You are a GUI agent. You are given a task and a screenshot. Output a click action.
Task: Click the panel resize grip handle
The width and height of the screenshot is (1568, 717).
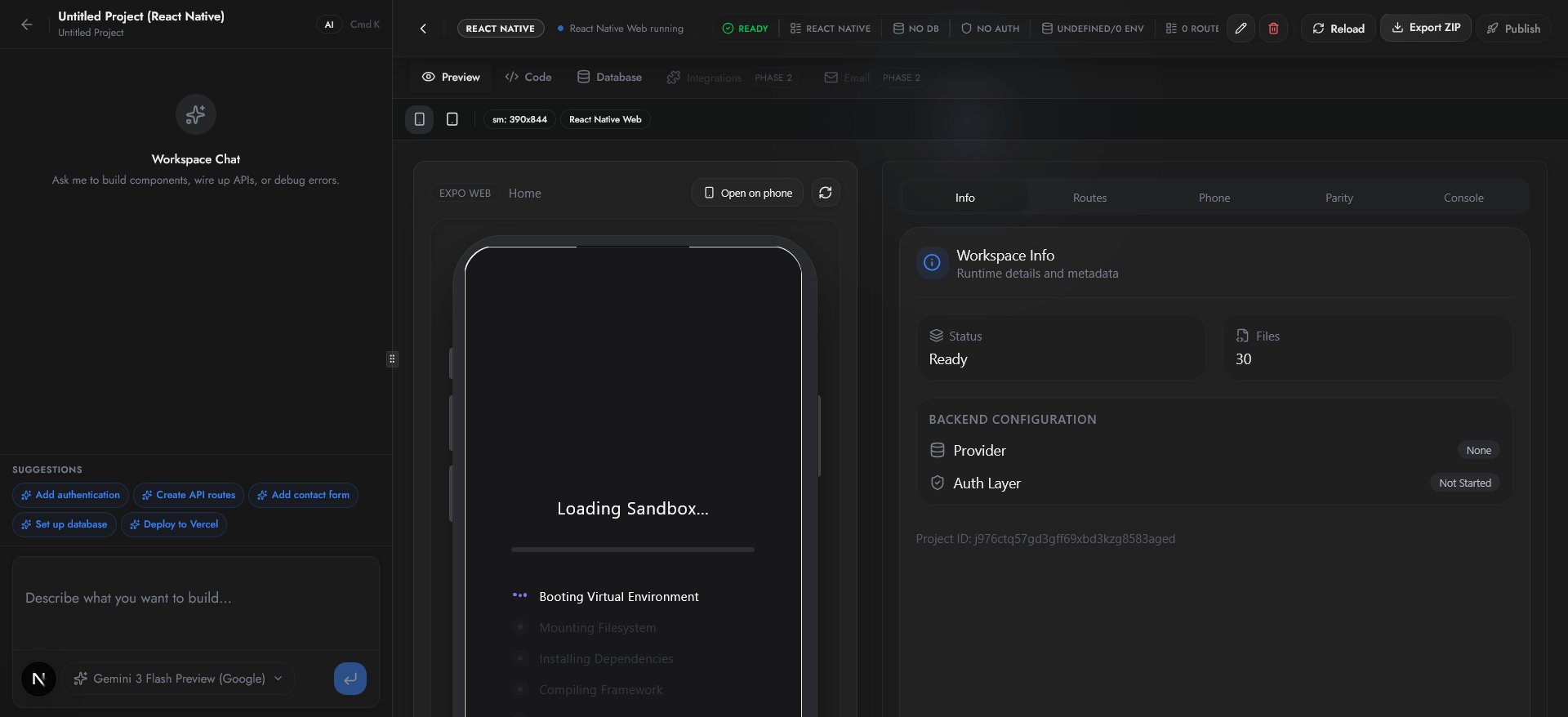[392, 358]
